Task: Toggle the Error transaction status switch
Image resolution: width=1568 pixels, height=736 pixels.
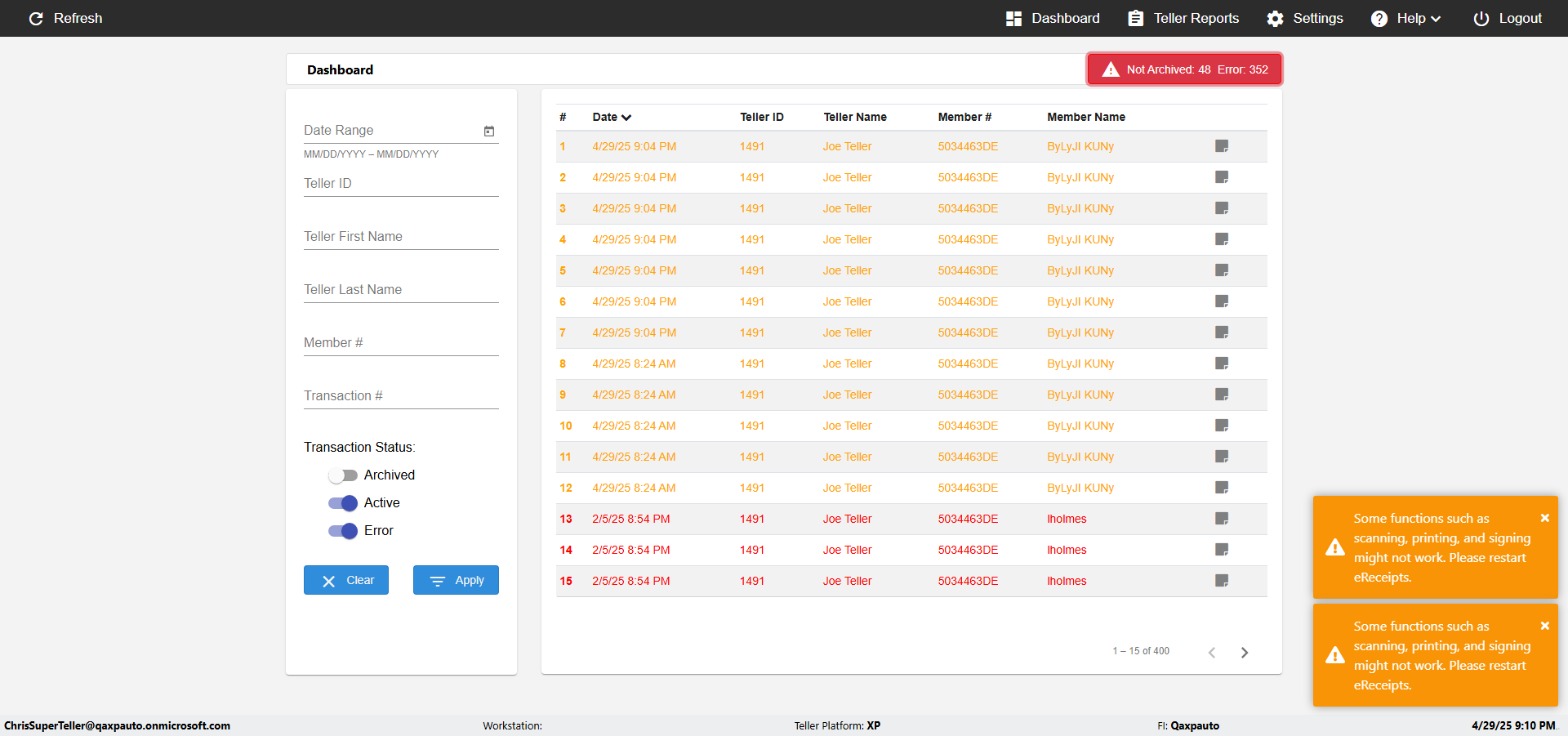Action: (343, 531)
